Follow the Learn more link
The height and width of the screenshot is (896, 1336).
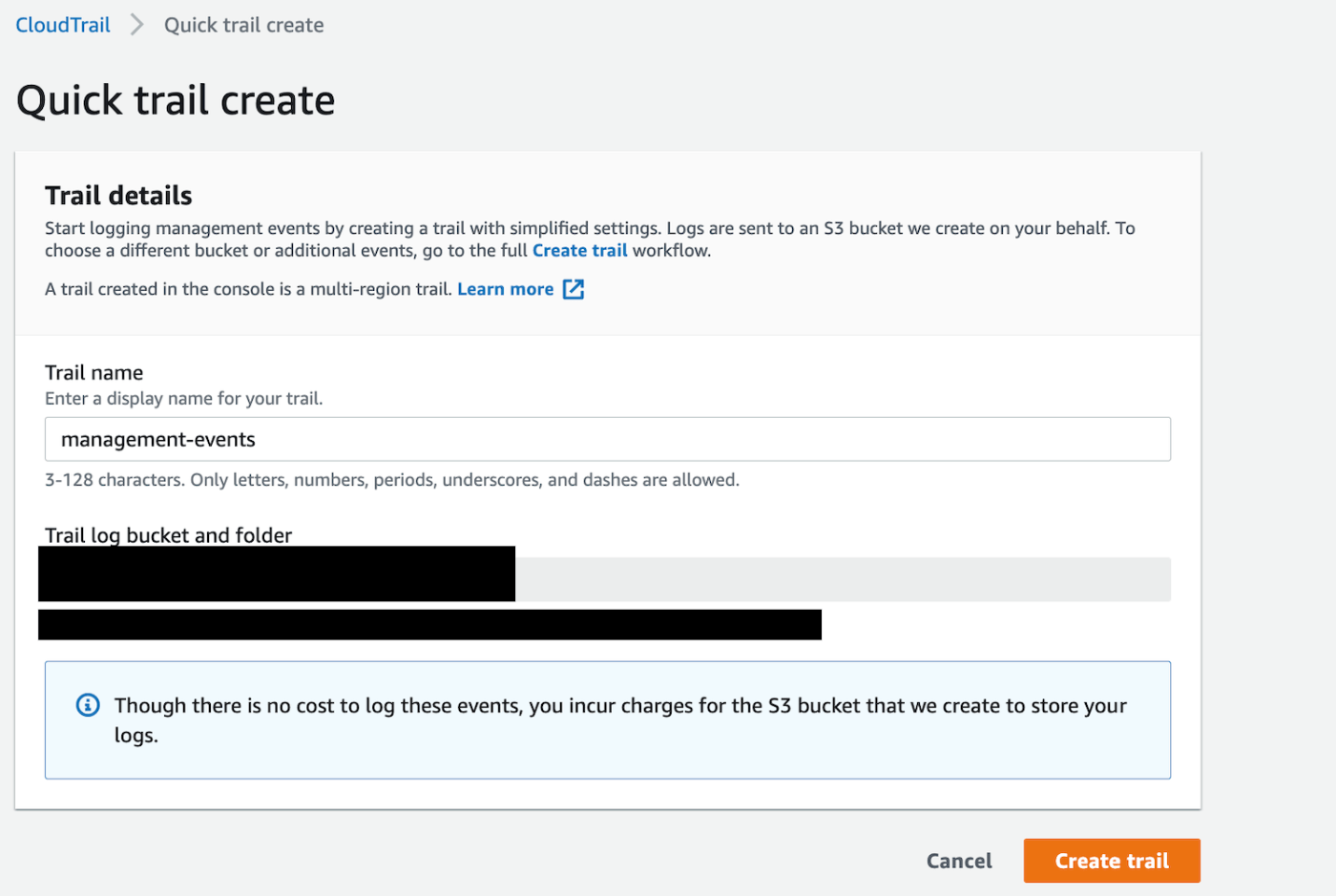point(505,289)
